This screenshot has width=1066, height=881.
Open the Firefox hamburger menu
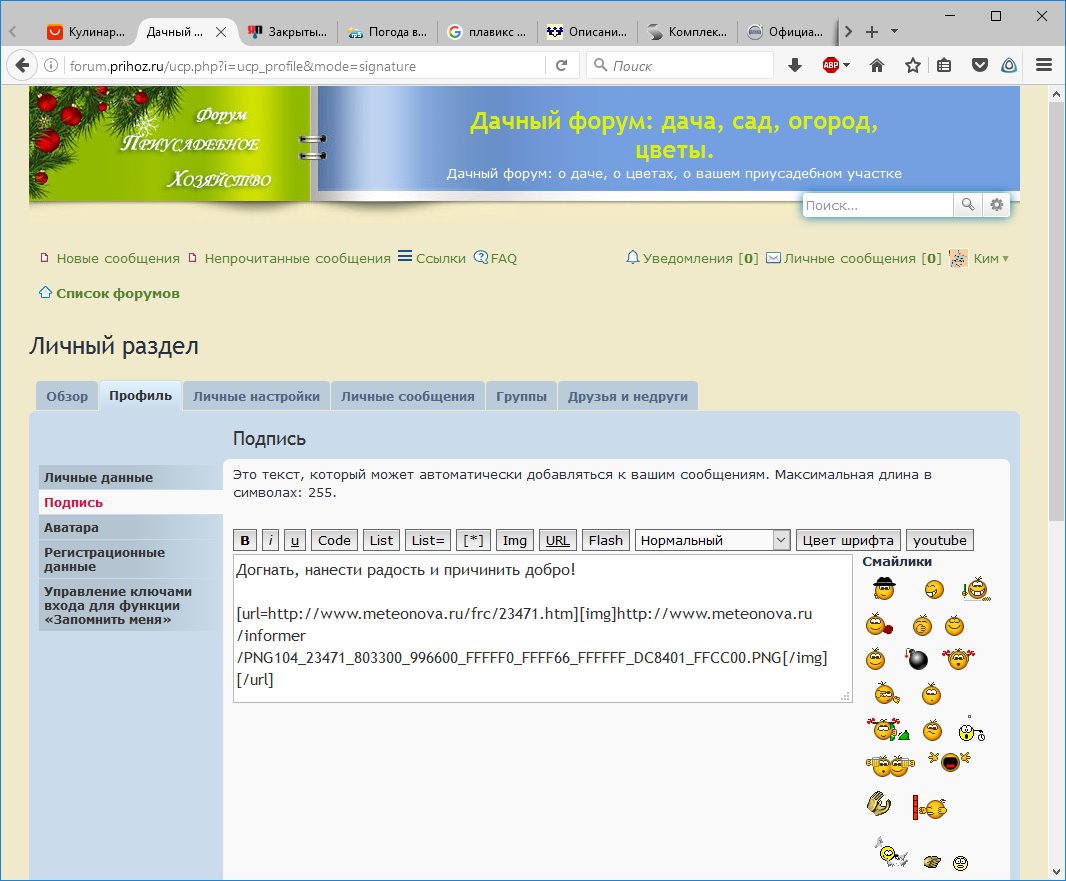pyautogui.click(x=1044, y=65)
